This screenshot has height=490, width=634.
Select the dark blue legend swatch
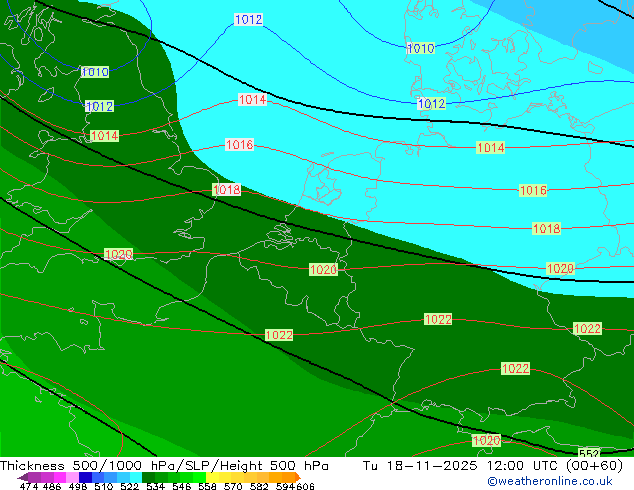[x=85, y=477]
